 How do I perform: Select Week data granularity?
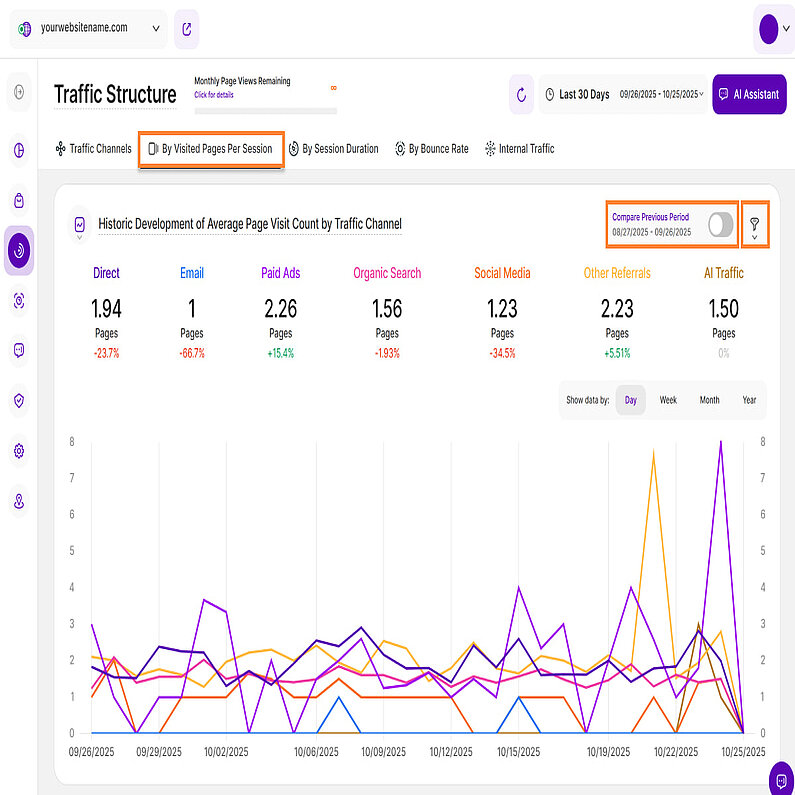click(668, 400)
